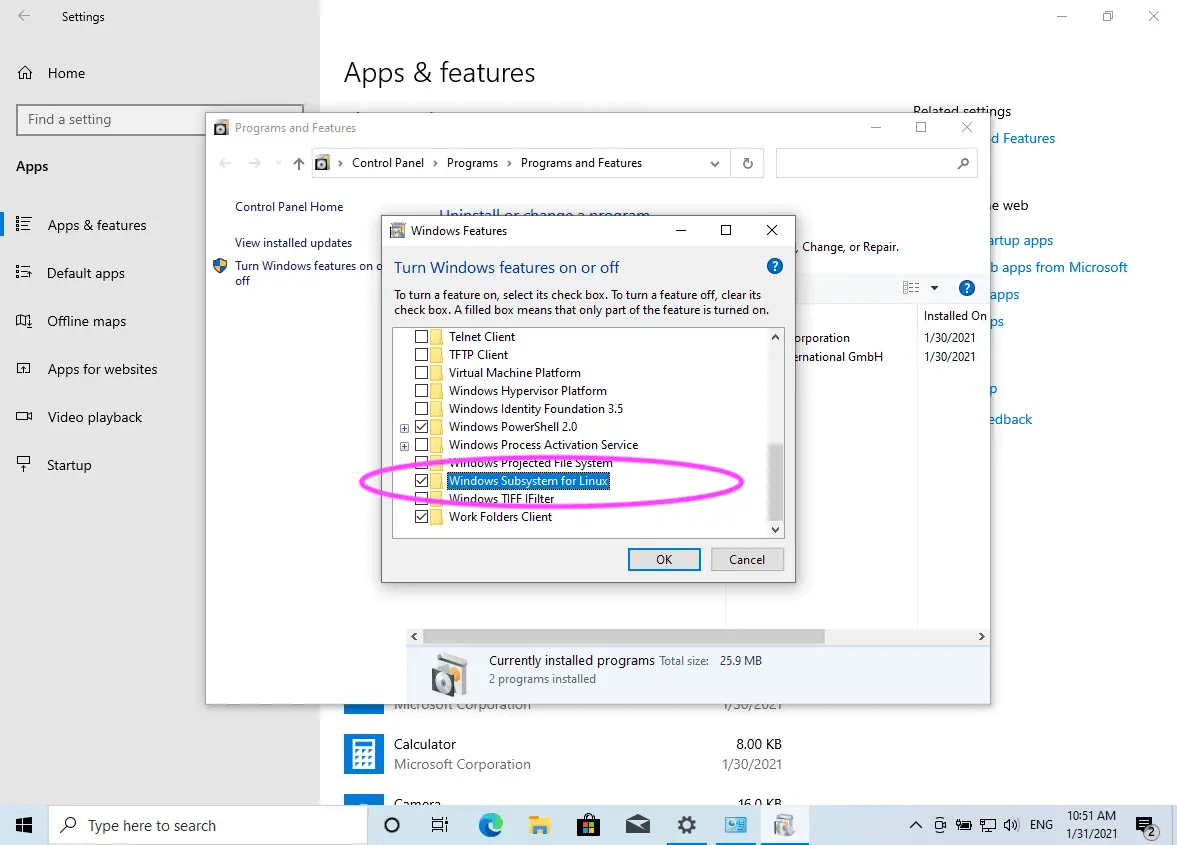Expand Windows Process Activation Service

[406, 444]
